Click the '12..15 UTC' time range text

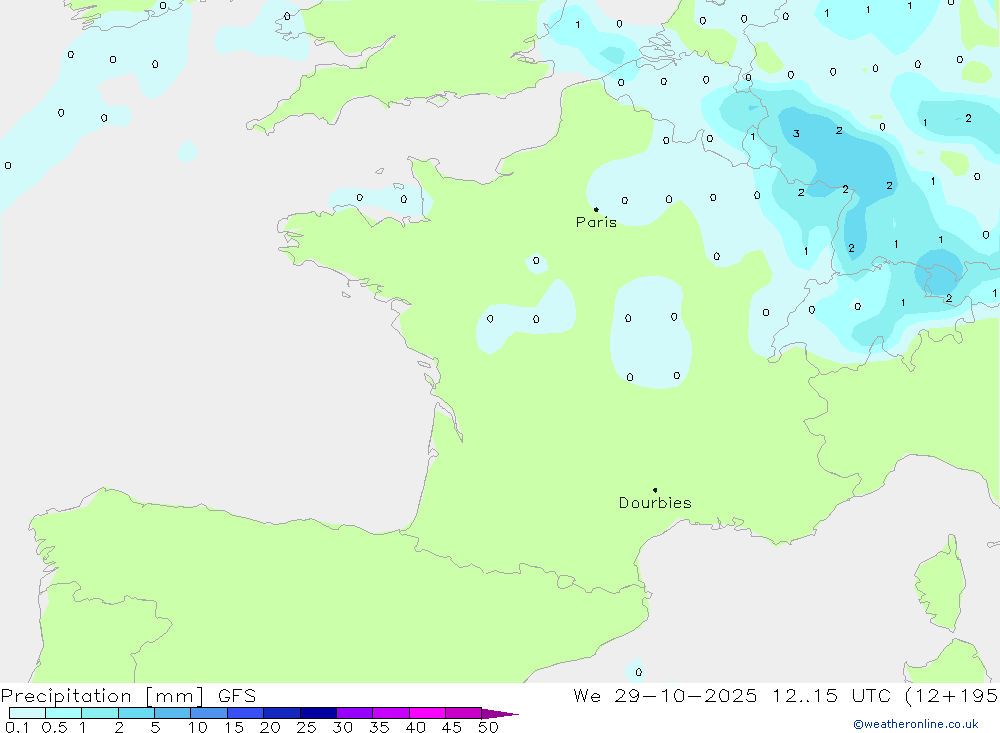[832, 696]
